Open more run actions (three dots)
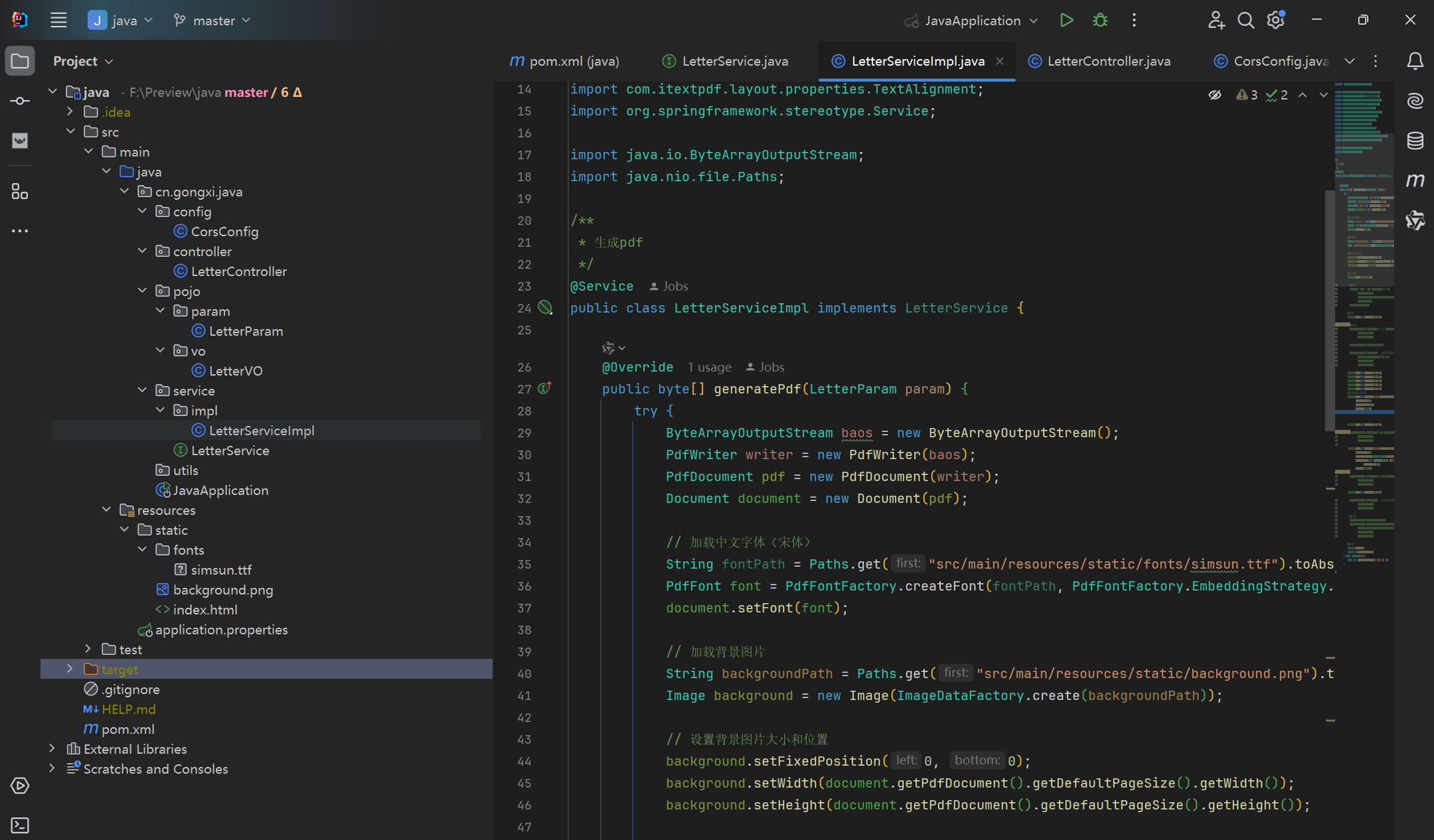 (1134, 20)
